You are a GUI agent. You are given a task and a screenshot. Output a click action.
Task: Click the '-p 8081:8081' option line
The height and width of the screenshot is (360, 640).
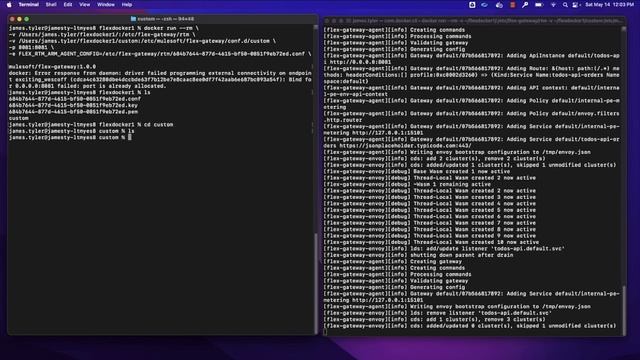point(31,47)
